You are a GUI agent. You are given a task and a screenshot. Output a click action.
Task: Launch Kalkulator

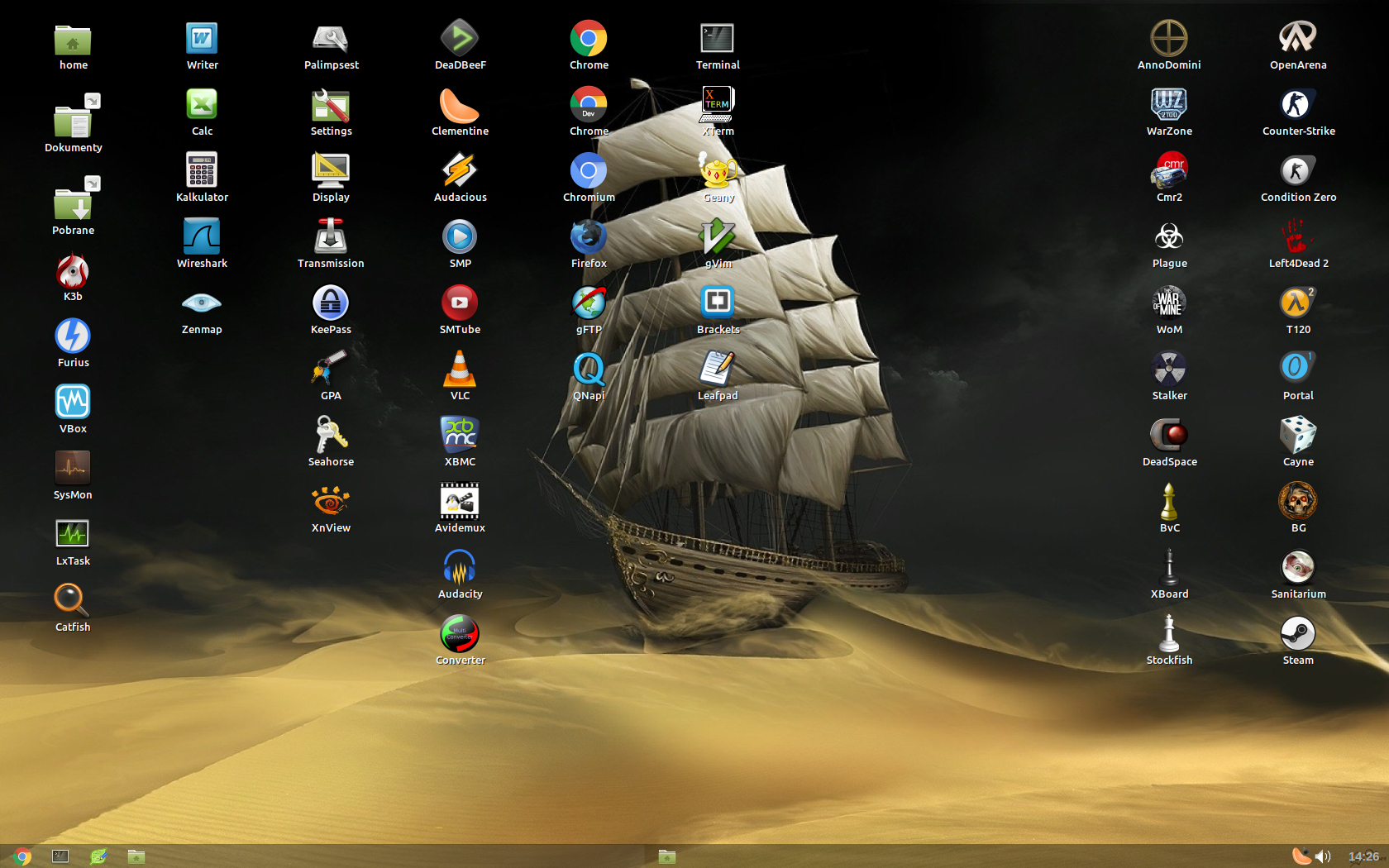[x=202, y=171]
